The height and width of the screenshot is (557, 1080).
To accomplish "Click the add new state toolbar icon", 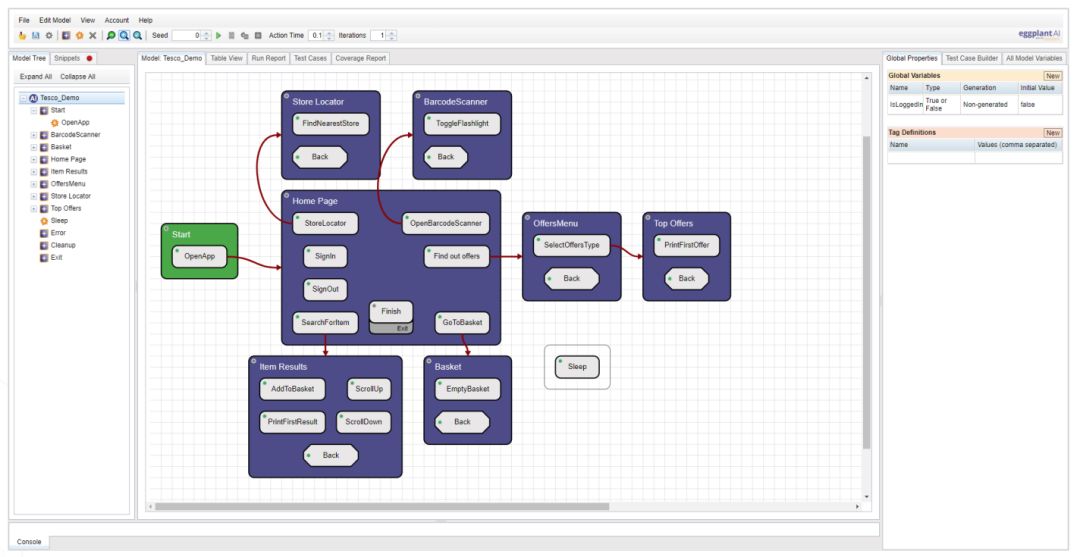I will [66, 35].
